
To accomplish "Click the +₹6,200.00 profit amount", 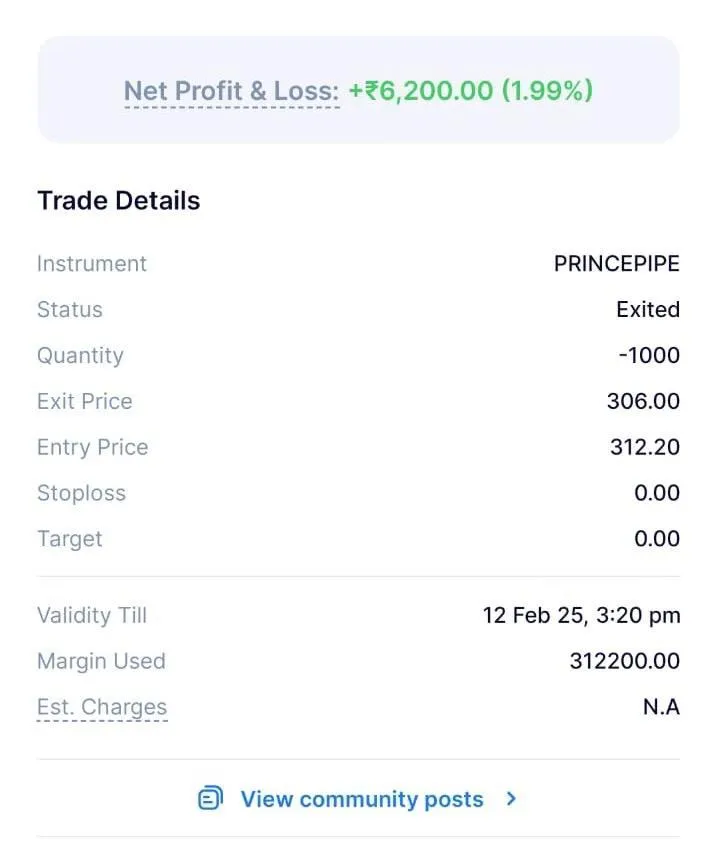I will pos(421,90).
